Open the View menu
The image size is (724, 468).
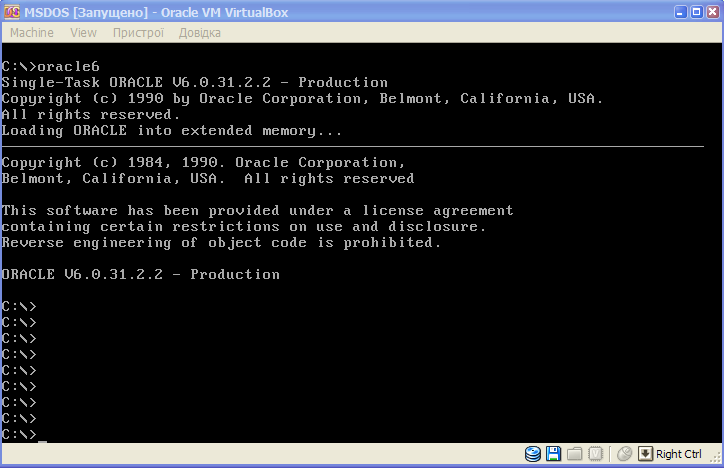click(84, 33)
